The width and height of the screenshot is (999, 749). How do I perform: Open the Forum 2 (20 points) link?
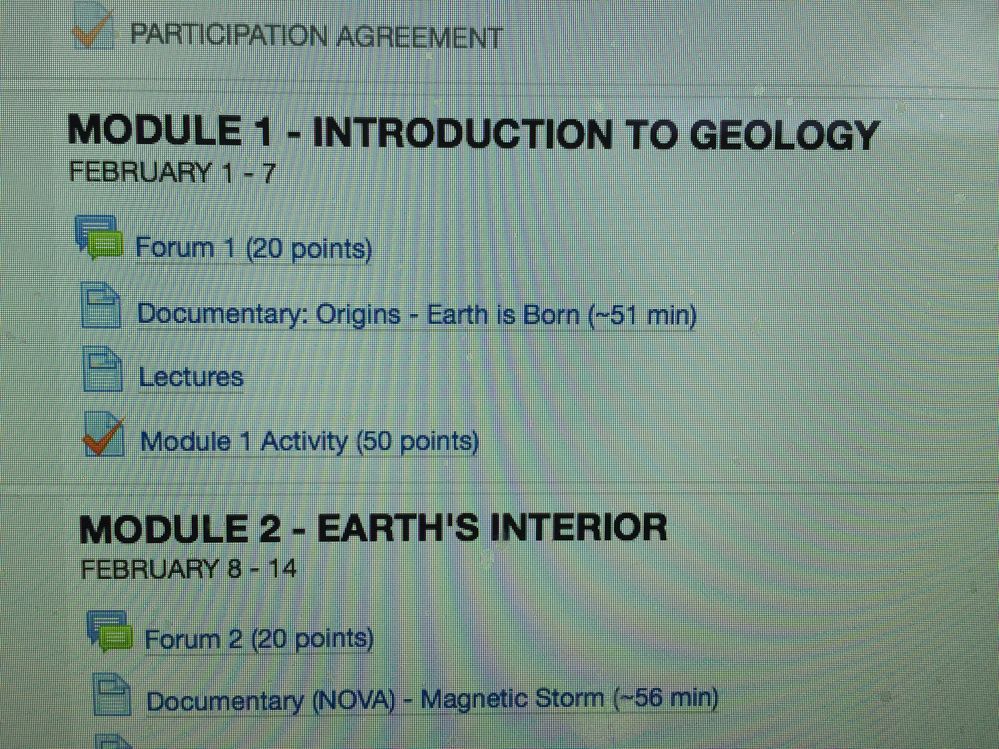click(x=259, y=638)
